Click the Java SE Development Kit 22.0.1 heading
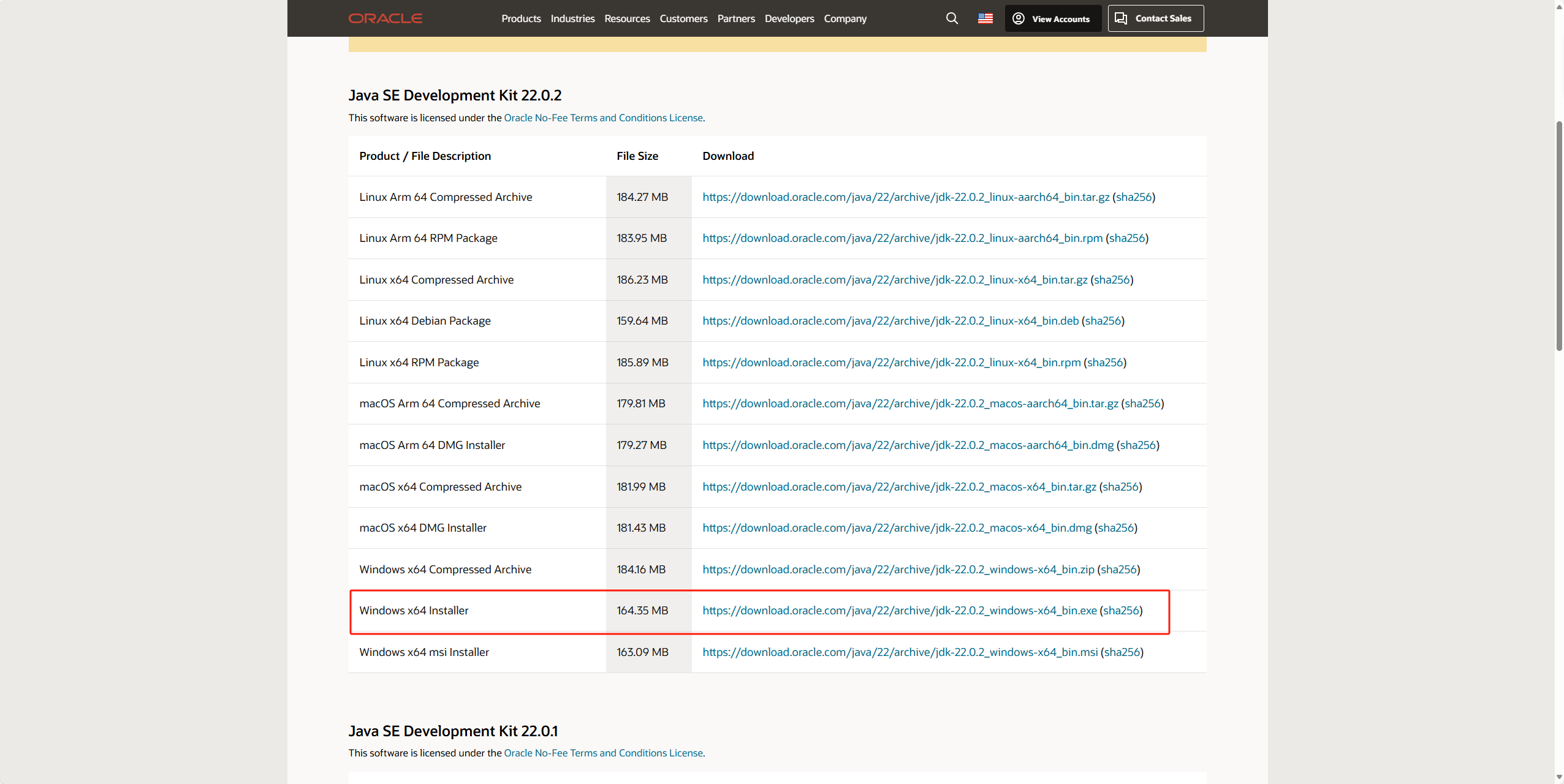1564x784 pixels. [453, 731]
